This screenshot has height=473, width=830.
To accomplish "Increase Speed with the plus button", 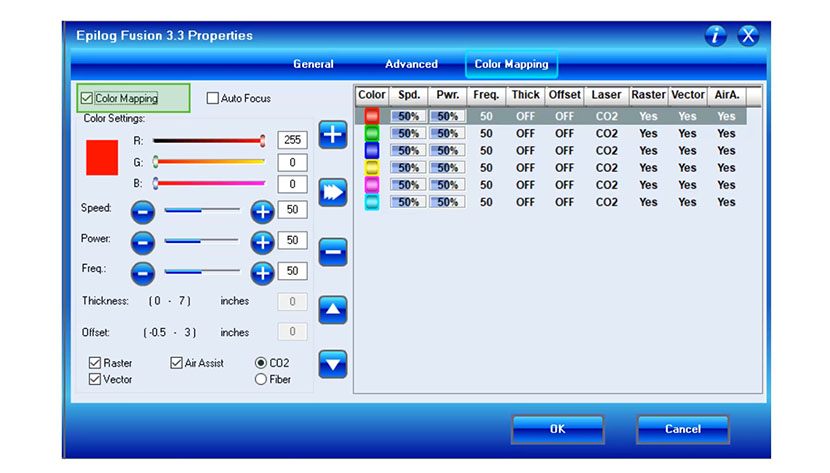I will tap(262, 211).
